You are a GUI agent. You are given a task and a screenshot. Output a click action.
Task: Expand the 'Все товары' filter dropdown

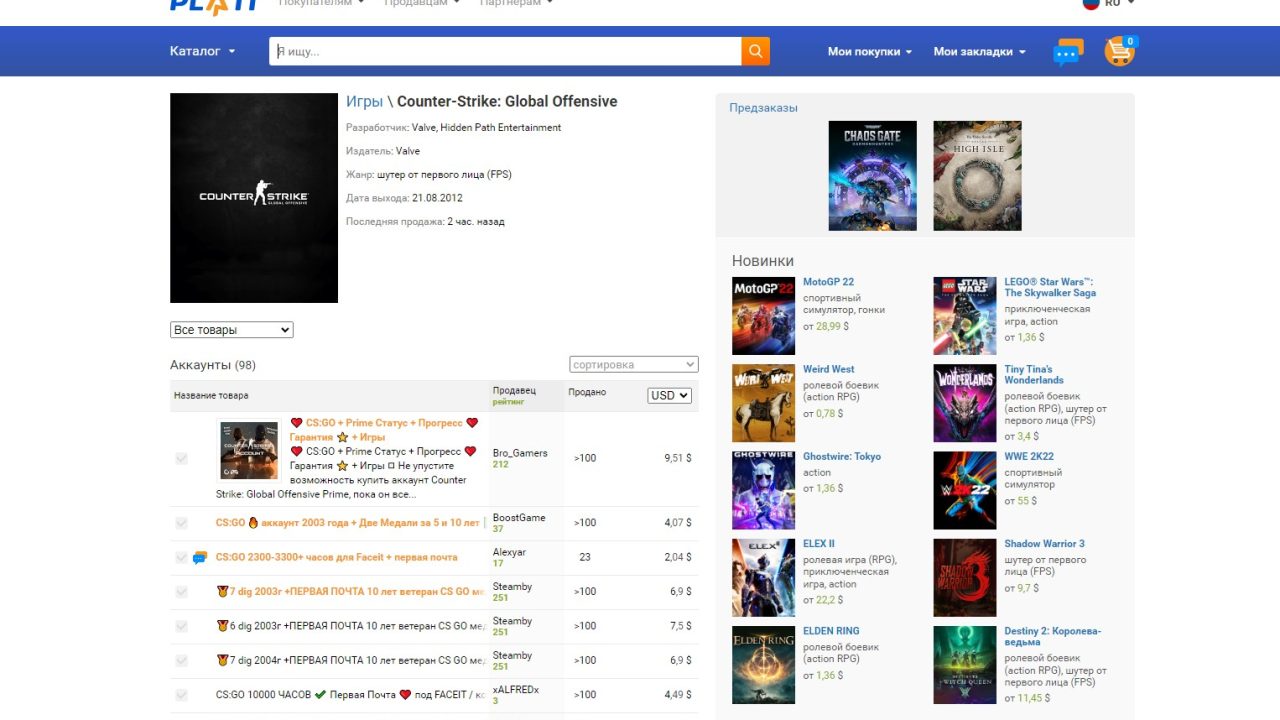[232, 330]
